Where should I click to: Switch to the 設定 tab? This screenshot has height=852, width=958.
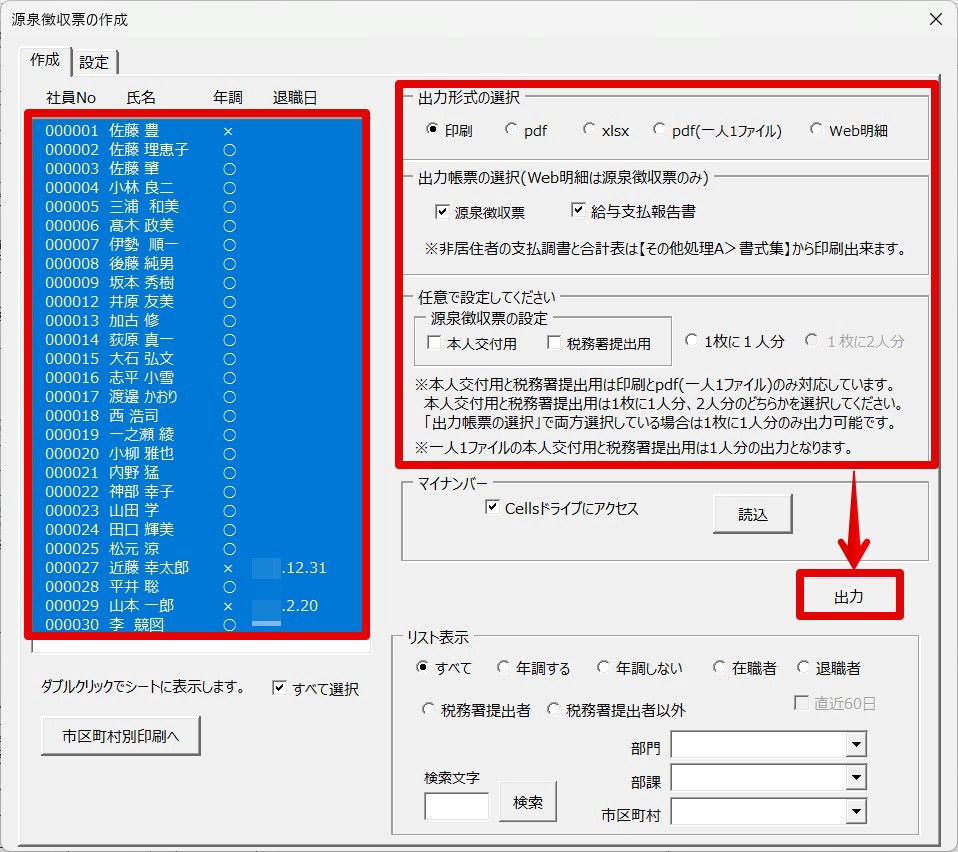coord(94,62)
